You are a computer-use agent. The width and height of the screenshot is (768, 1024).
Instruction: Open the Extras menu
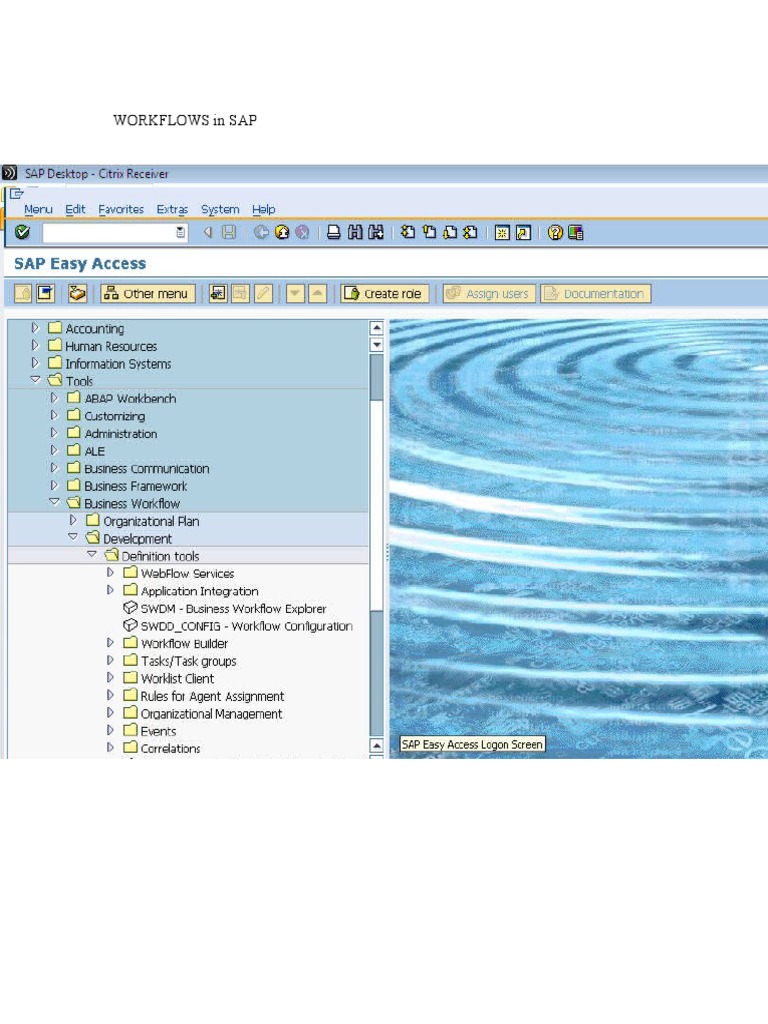click(x=172, y=209)
